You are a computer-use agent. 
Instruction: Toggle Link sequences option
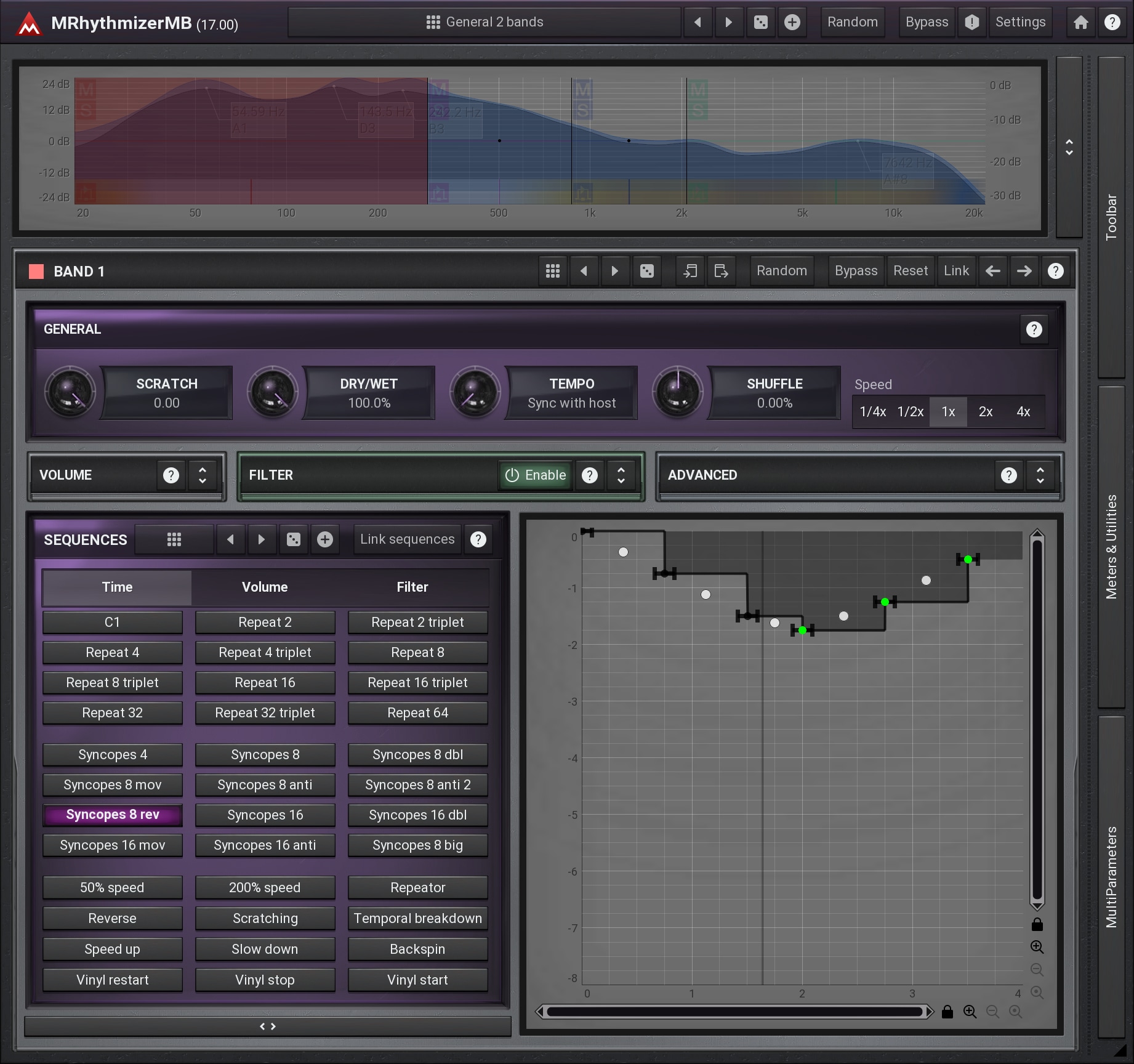point(407,539)
